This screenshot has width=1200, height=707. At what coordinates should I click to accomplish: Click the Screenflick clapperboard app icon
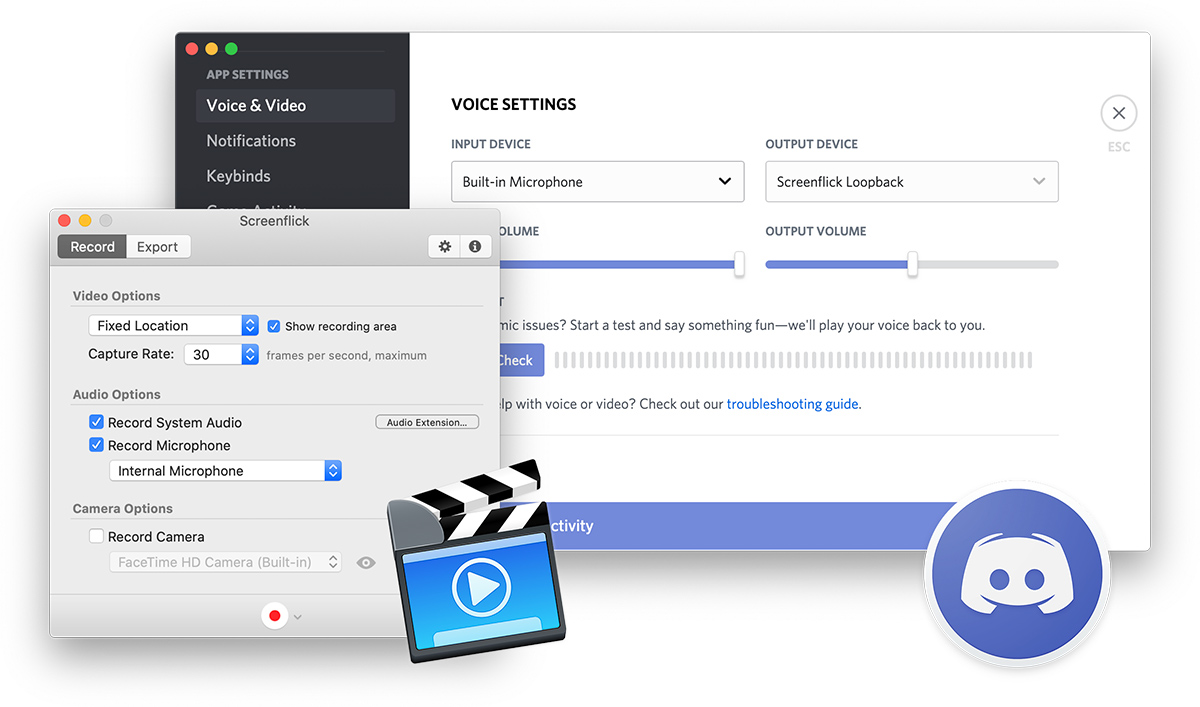477,562
